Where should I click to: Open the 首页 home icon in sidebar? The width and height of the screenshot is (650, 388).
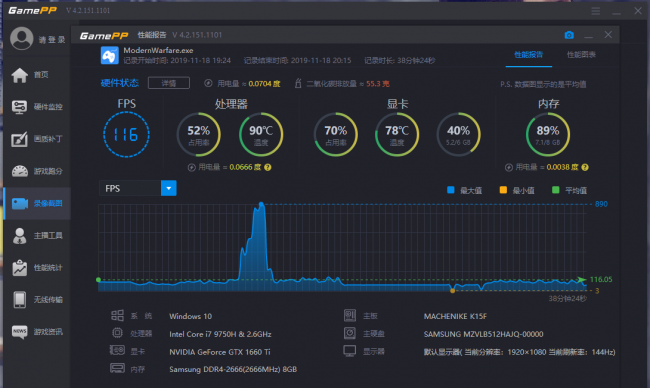pos(19,75)
